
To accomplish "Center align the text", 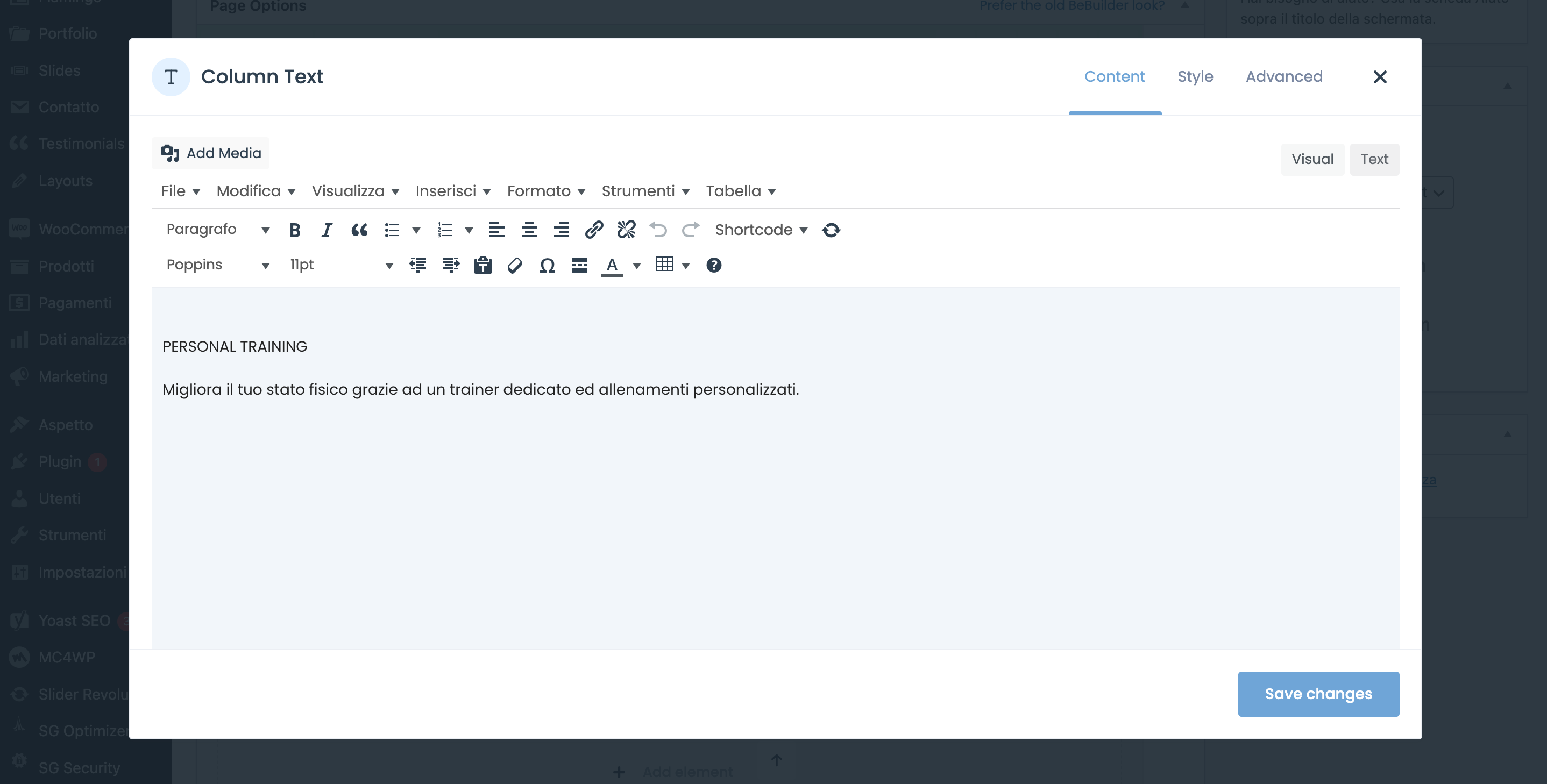I will click(529, 230).
